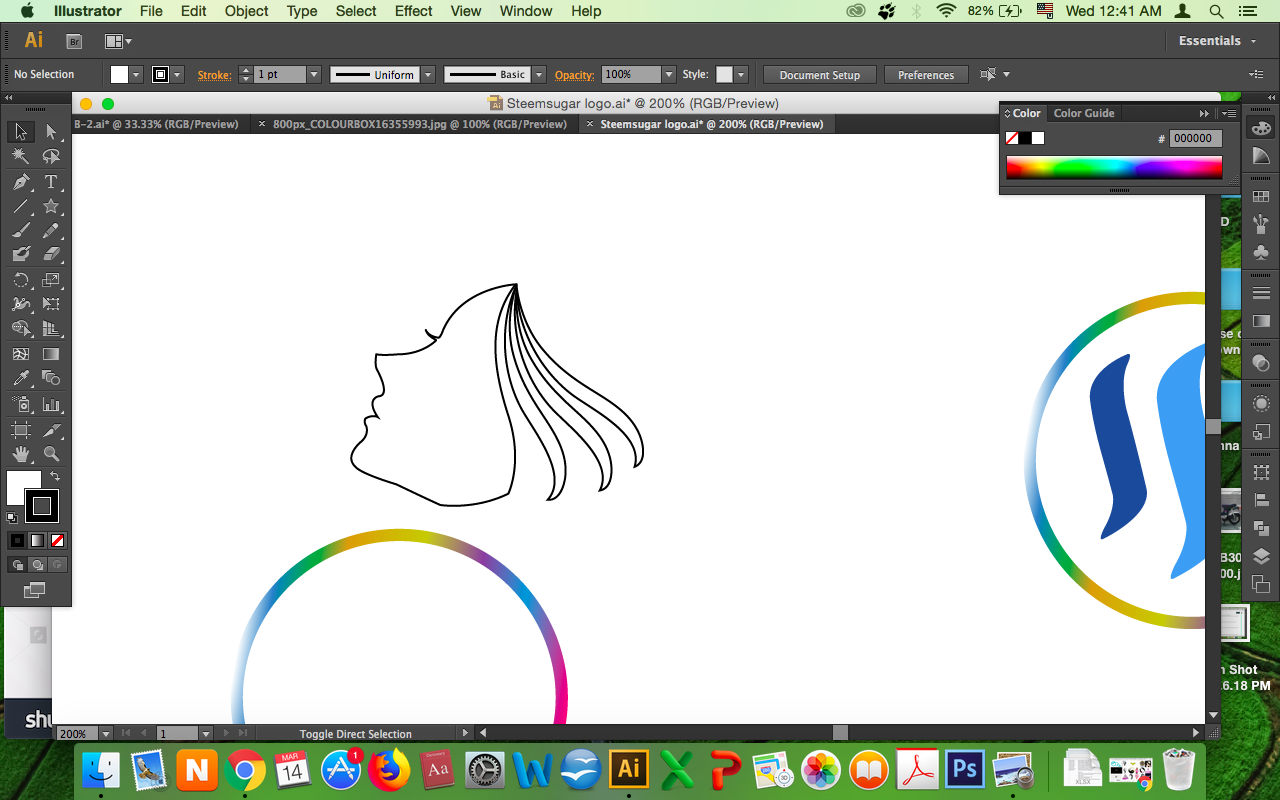The image size is (1280, 800).
Task: Select the Selection (black arrow) tool
Action: 21,132
